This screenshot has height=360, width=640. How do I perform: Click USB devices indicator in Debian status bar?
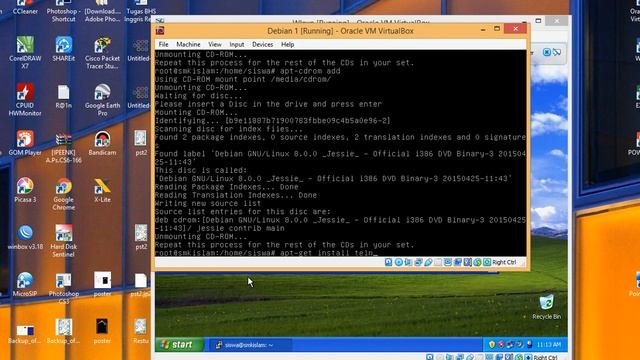428,262
